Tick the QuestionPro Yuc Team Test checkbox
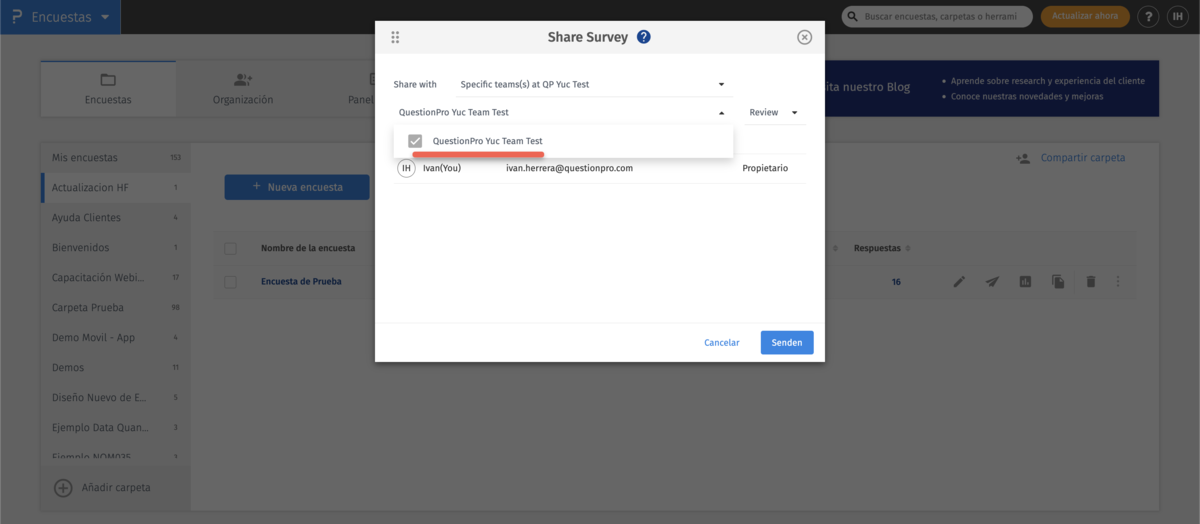The height and width of the screenshot is (524, 1200). tap(416, 141)
